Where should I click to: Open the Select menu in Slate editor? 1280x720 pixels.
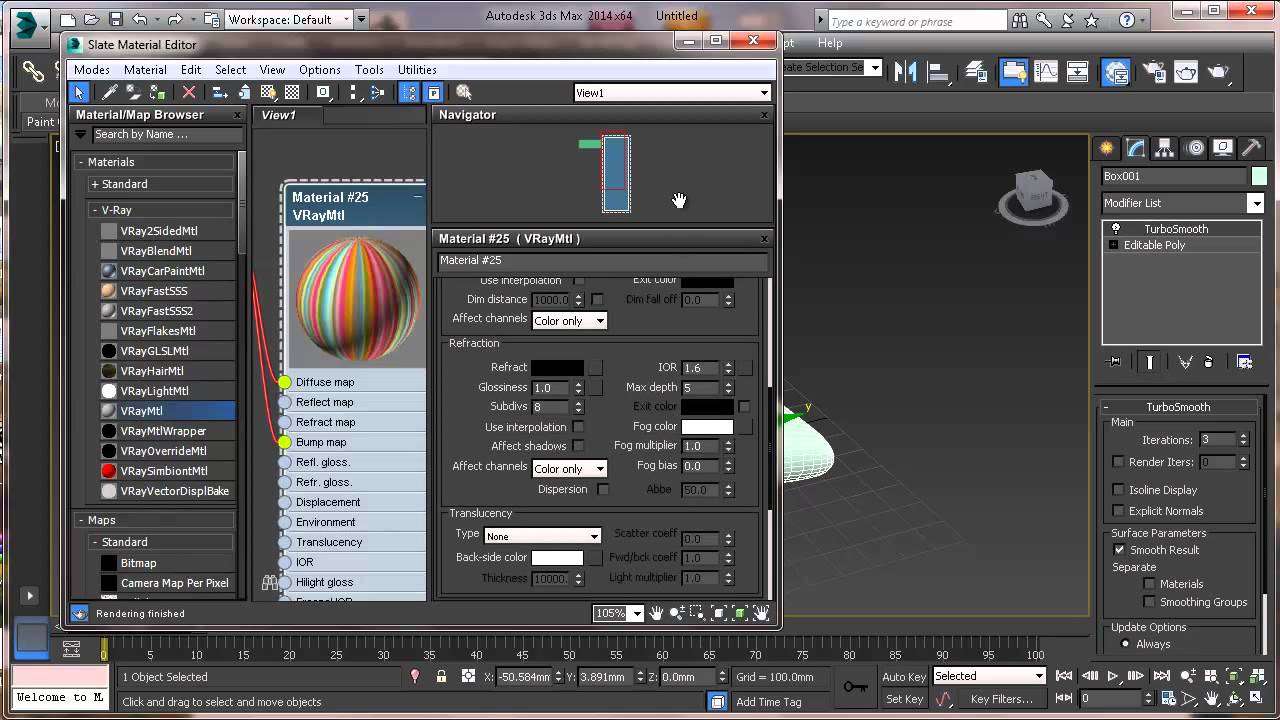[230, 70]
